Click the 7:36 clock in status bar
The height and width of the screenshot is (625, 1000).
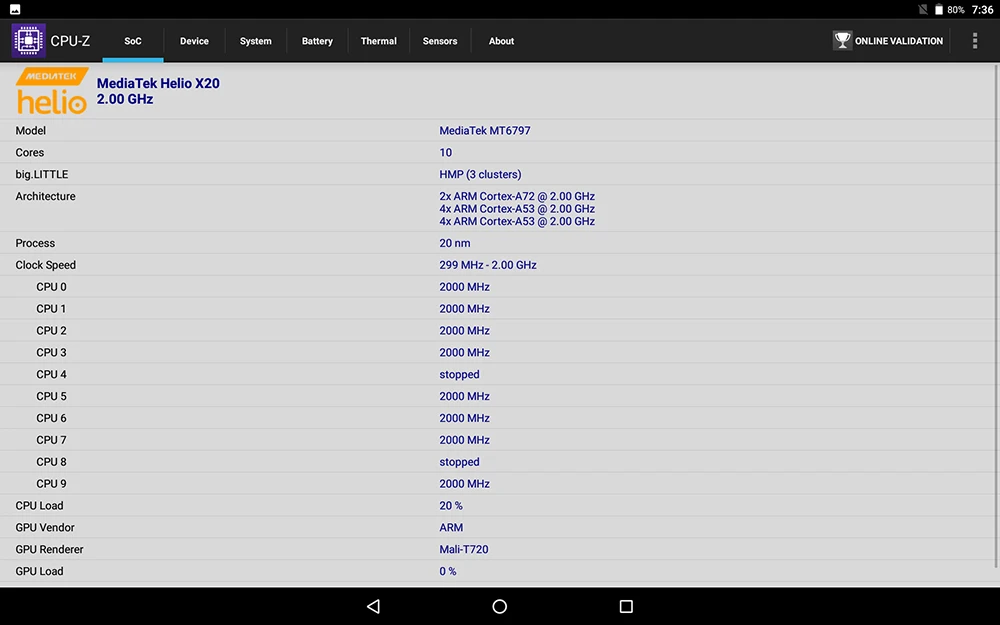click(x=982, y=10)
